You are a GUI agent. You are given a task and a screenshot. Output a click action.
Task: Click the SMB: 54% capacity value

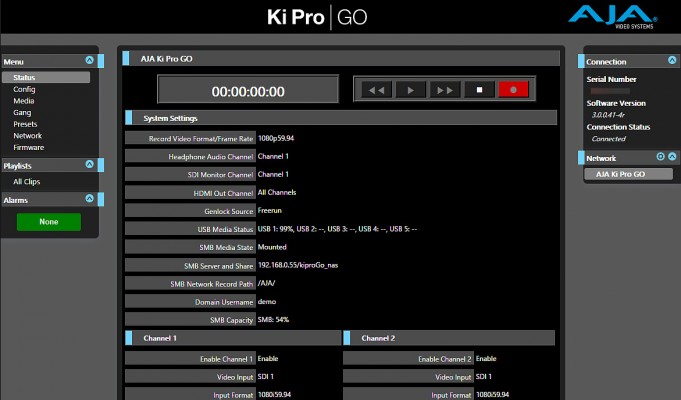coord(273,319)
